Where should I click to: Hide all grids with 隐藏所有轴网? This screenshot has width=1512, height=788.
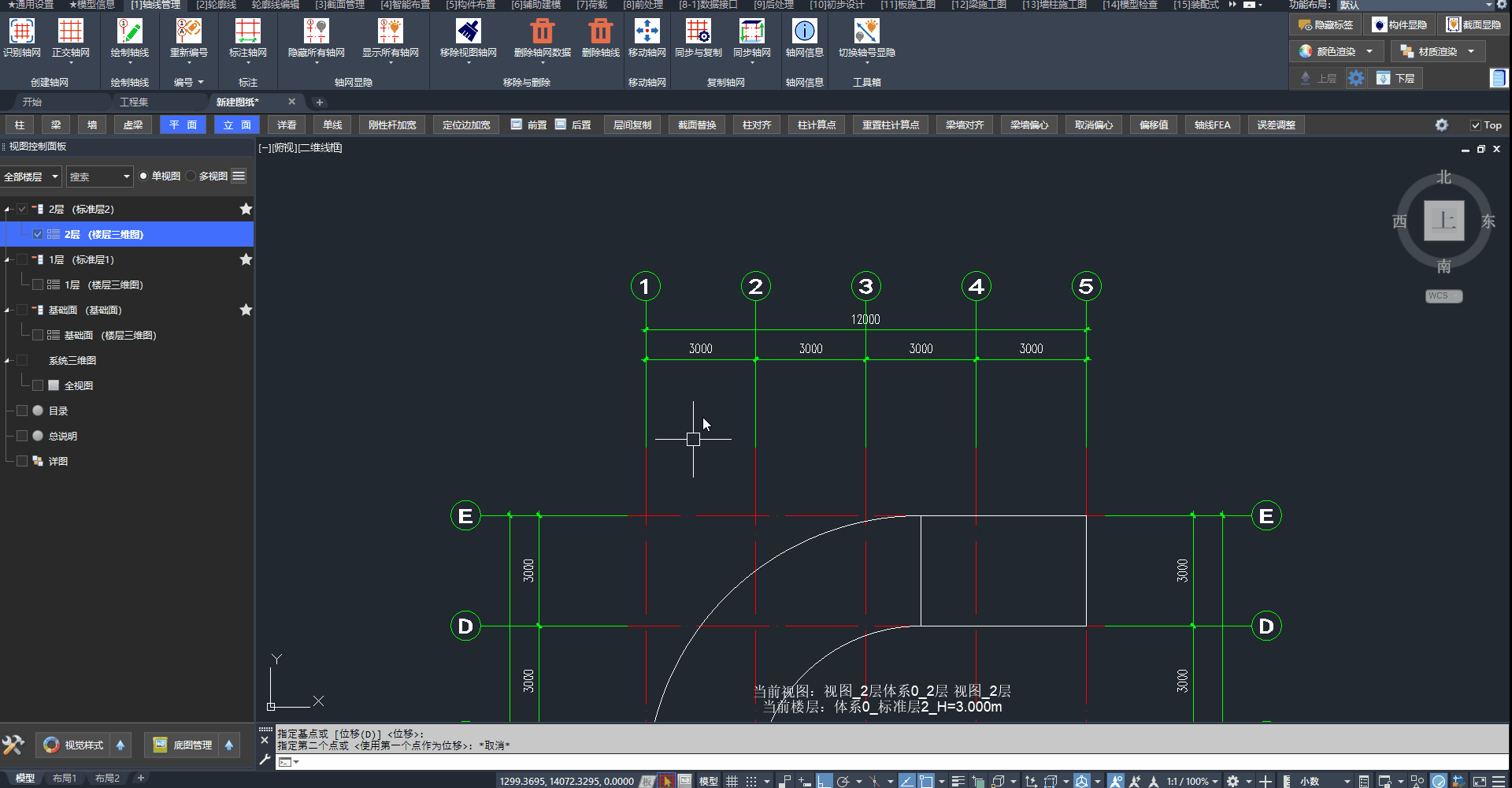click(316, 32)
